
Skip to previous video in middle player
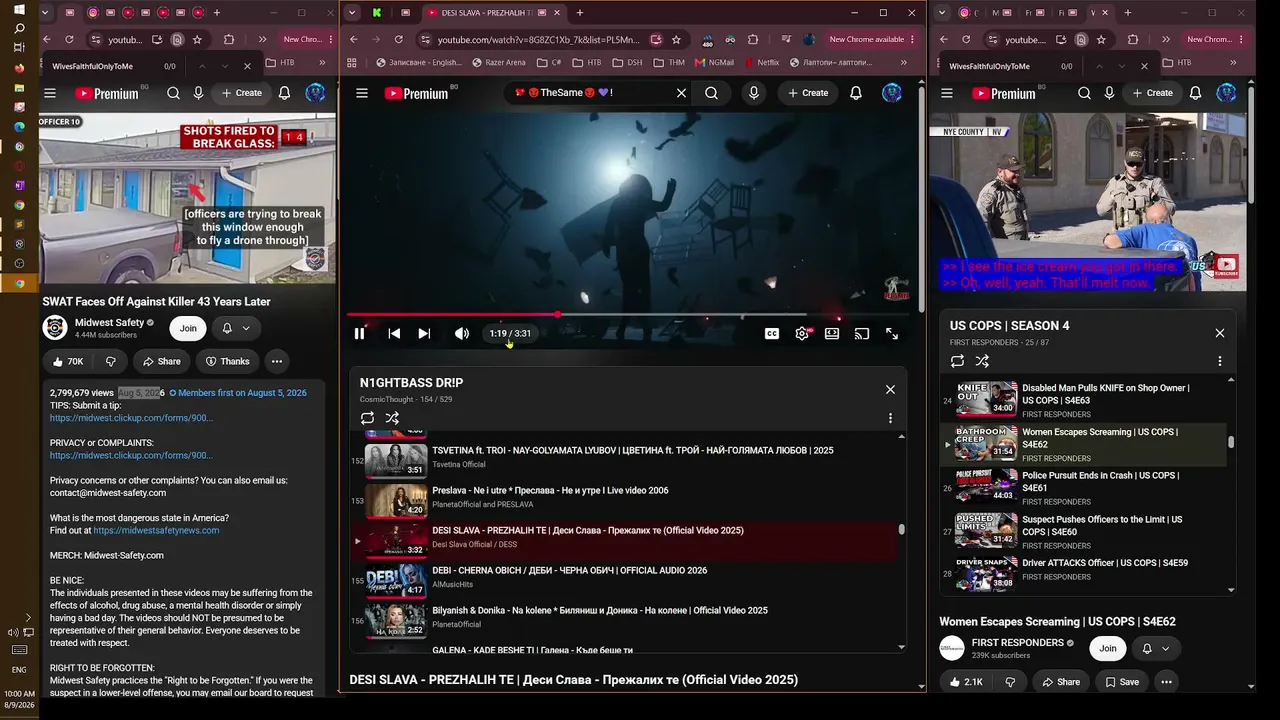[x=394, y=334]
